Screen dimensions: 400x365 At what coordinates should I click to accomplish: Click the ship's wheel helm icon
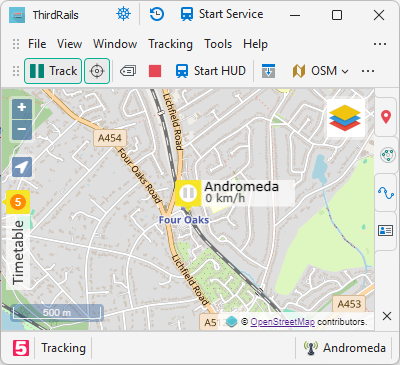pos(123,14)
